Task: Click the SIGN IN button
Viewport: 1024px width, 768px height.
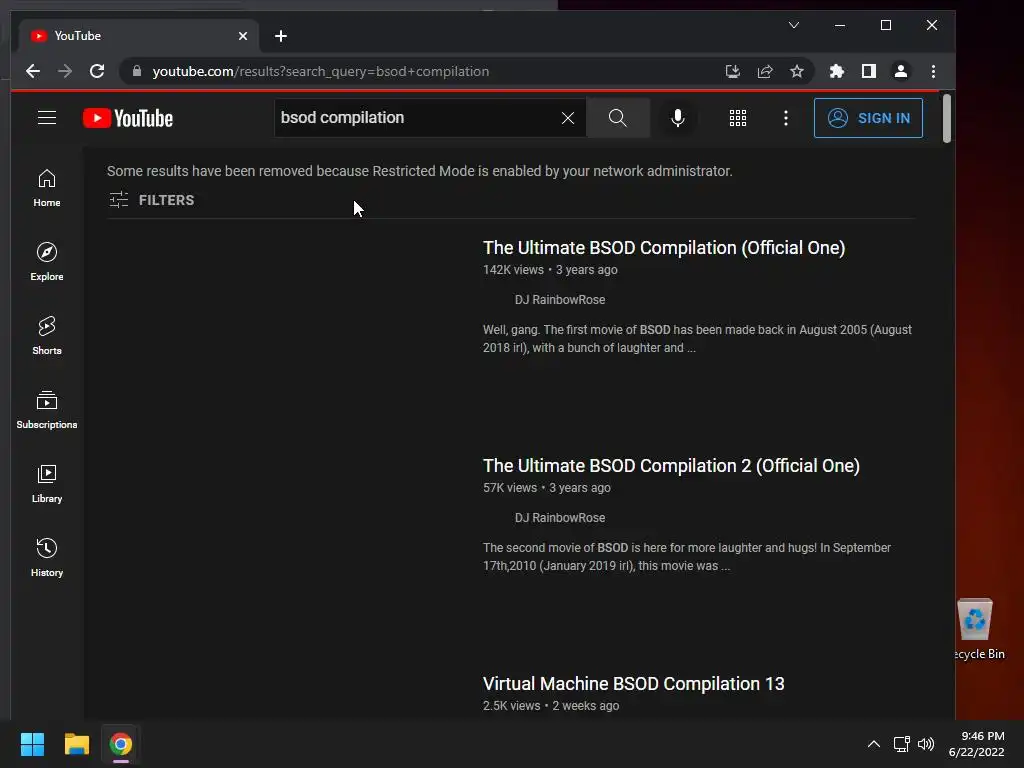Action: tap(868, 118)
